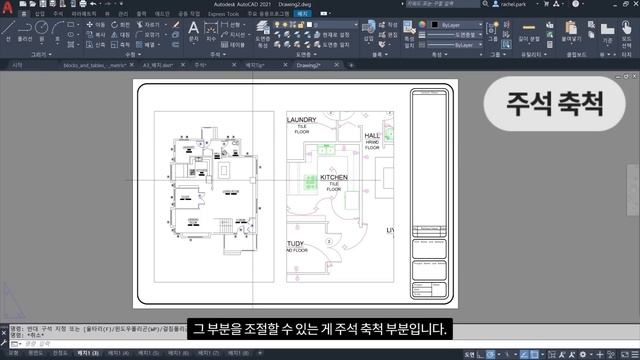This screenshot has width=640, height=360.
Task: Click the new drawing plus tab button
Action: [351, 65]
